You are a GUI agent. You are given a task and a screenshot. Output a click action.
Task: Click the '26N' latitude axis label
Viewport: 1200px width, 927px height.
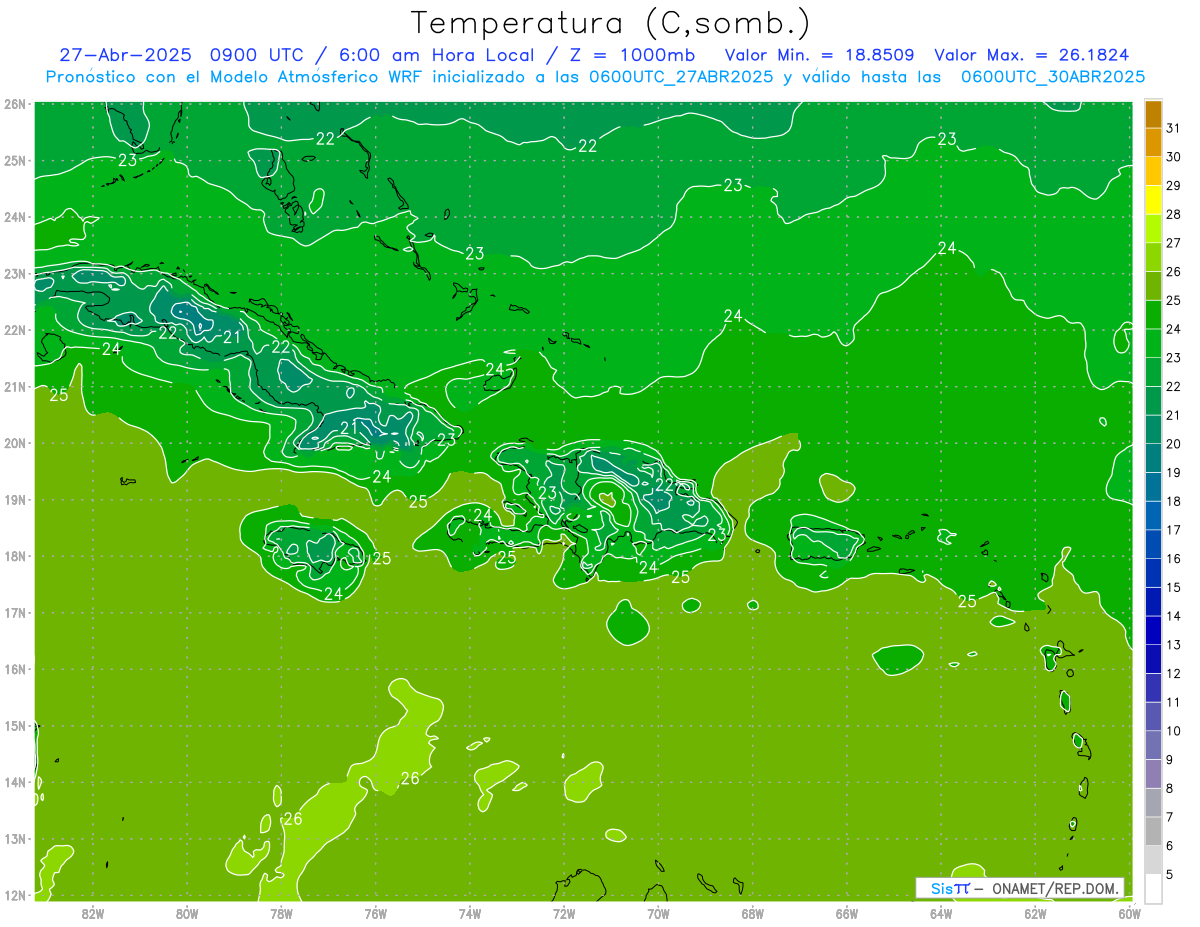tap(15, 104)
